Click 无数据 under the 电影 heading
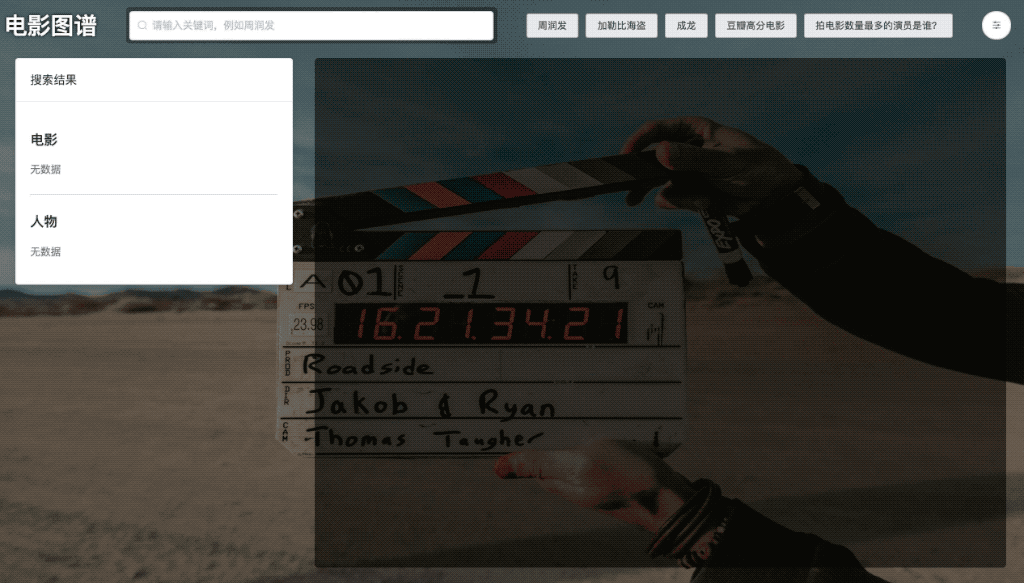This screenshot has height=583, width=1024. coord(45,169)
